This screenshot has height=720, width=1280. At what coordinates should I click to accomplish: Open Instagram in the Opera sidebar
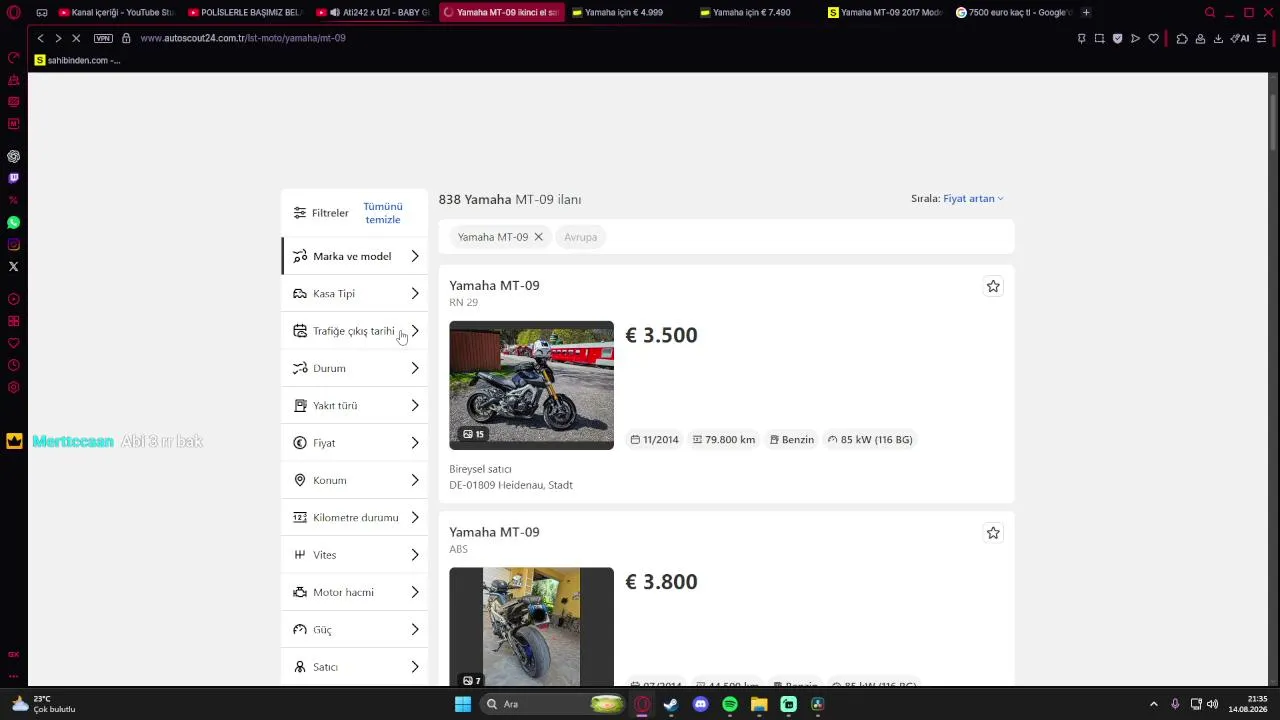(14, 244)
